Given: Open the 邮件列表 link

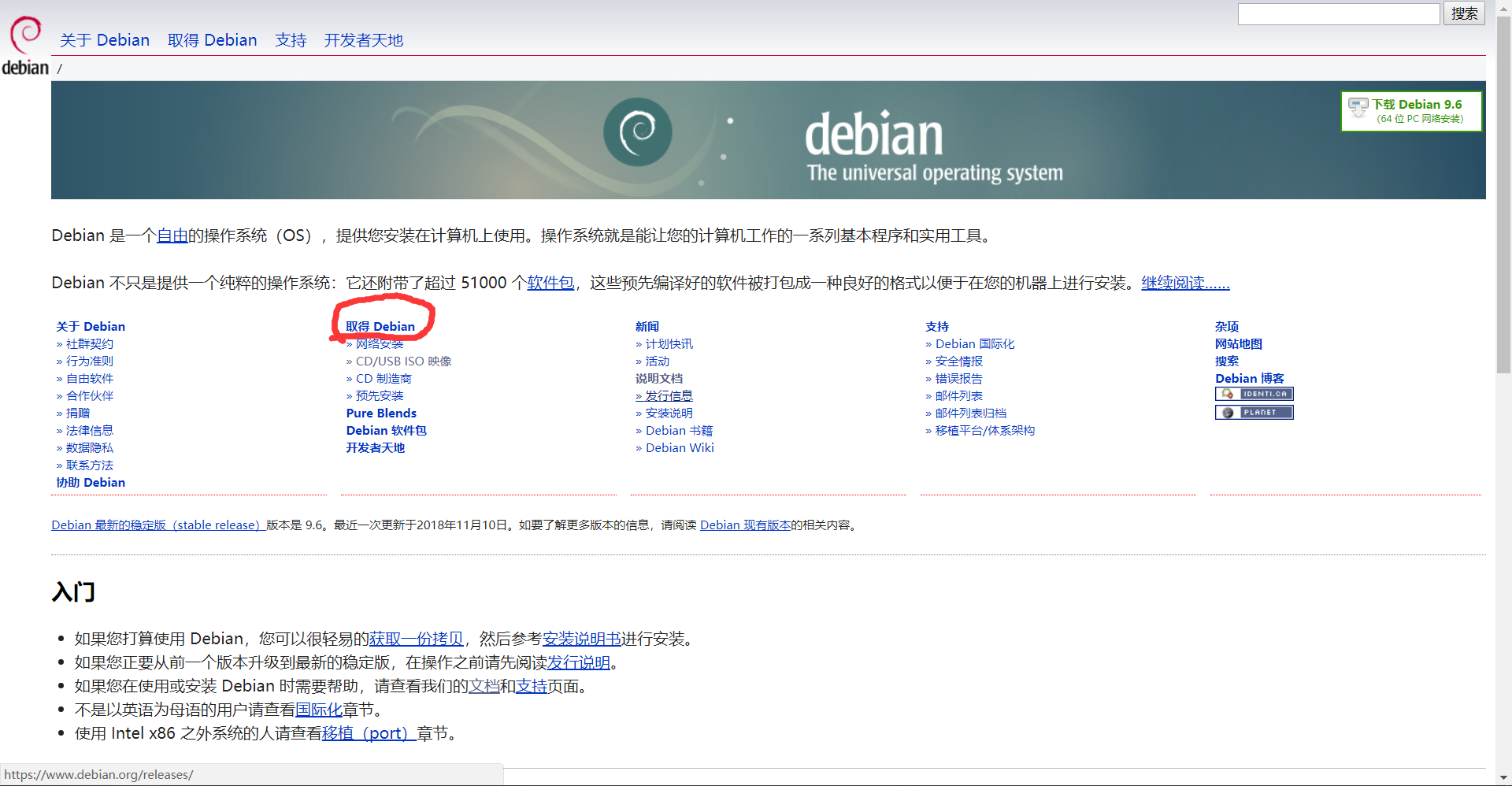Looking at the screenshot, I should pos(959,395).
